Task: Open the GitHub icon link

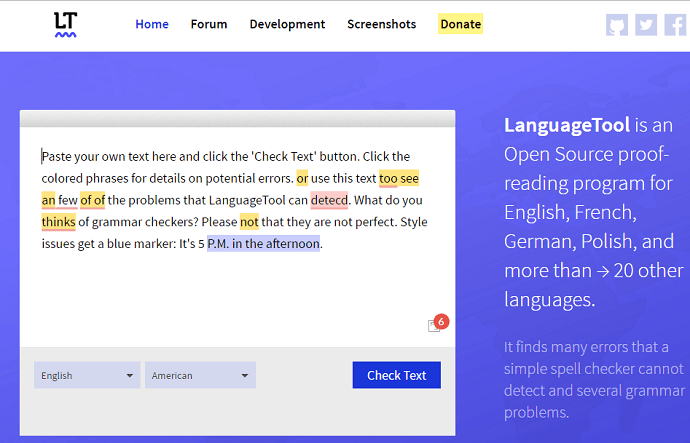Action: pos(617,25)
